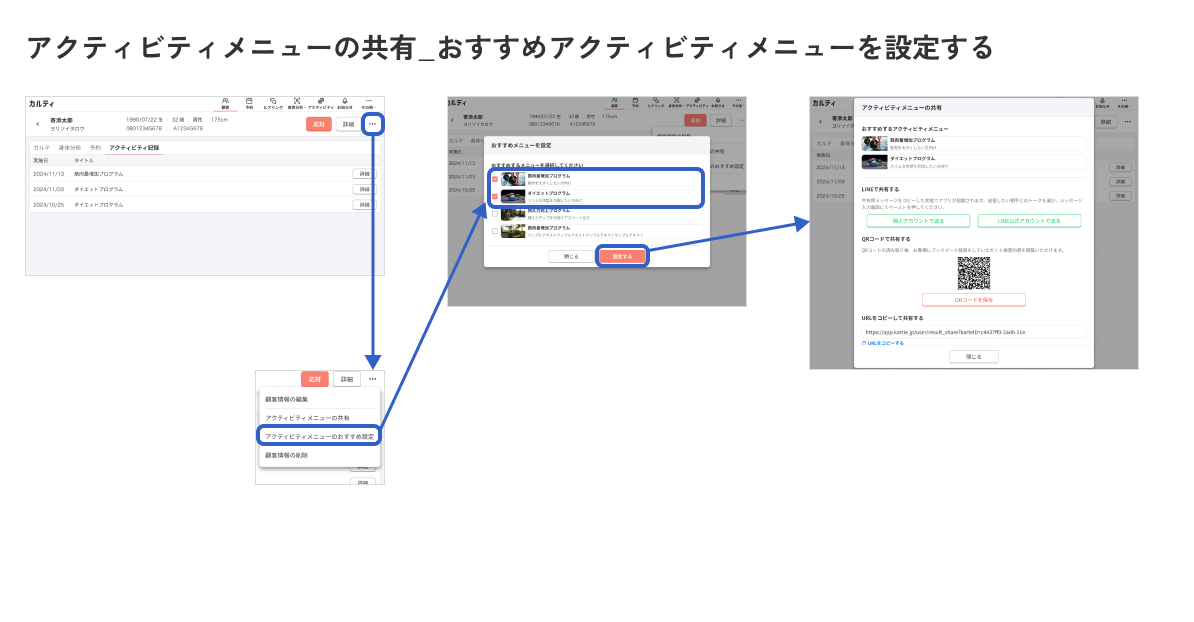This screenshot has height=622, width=1194.
Task: Check the third program checkbox in the dialog
Action: pyautogui.click(x=494, y=214)
